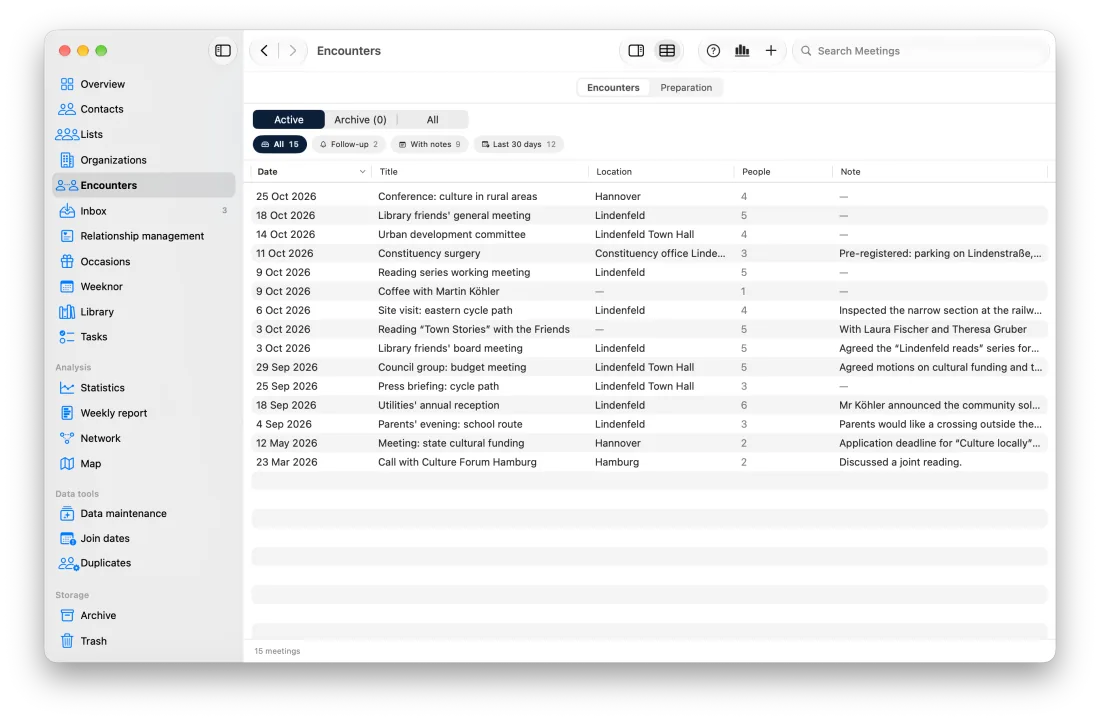Open the bar chart statistics icon
The image size is (1100, 721).
pyautogui.click(x=742, y=50)
